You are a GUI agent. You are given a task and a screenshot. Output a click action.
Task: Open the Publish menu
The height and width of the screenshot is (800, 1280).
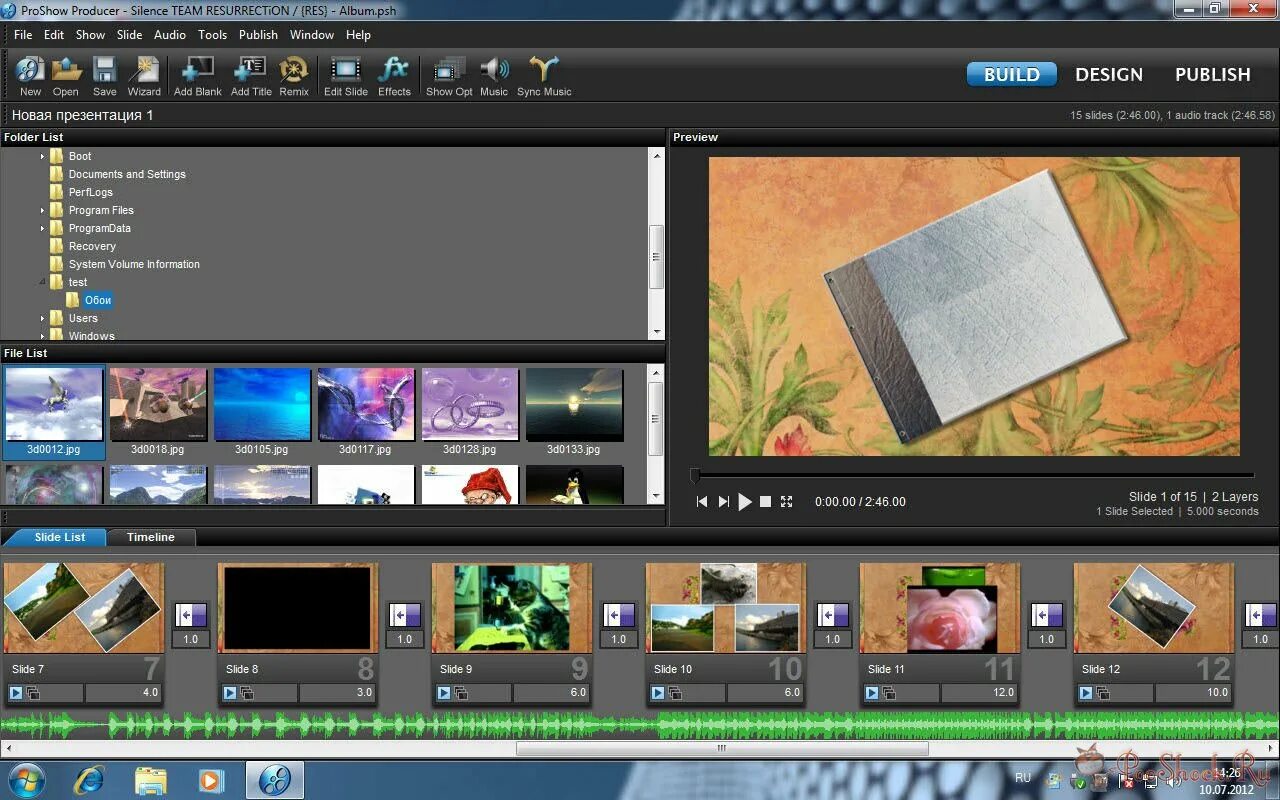tap(258, 34)
